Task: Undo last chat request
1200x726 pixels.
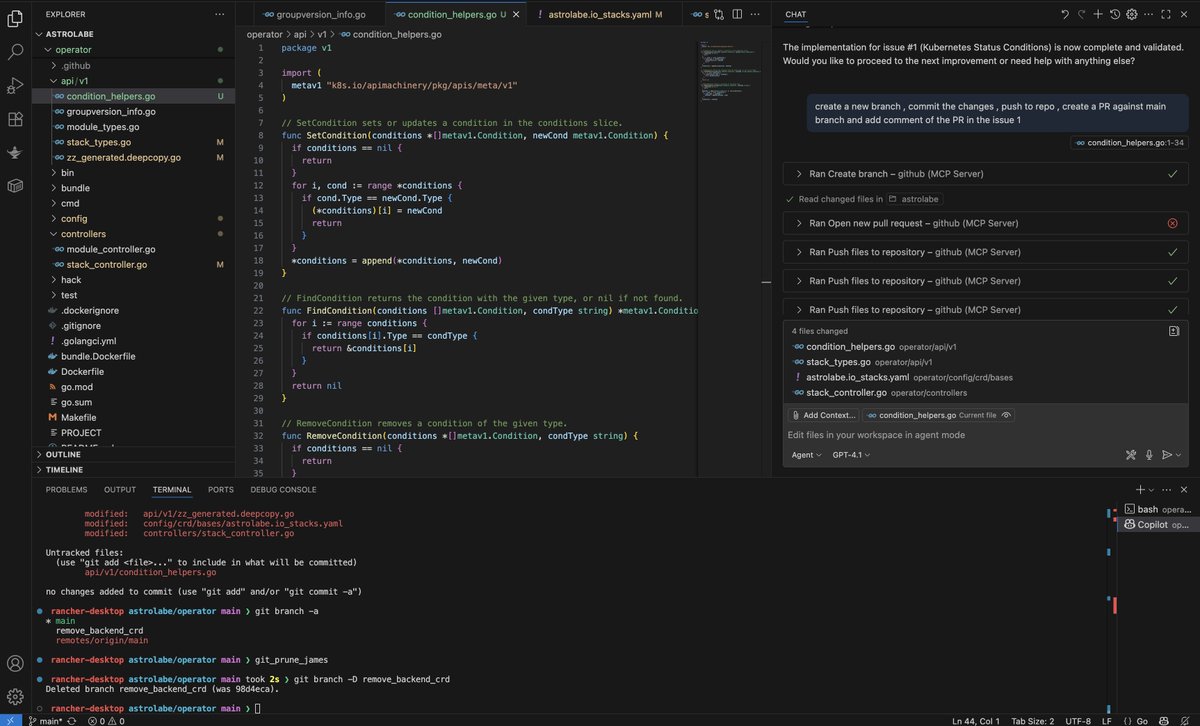Action: point(1065,14)
